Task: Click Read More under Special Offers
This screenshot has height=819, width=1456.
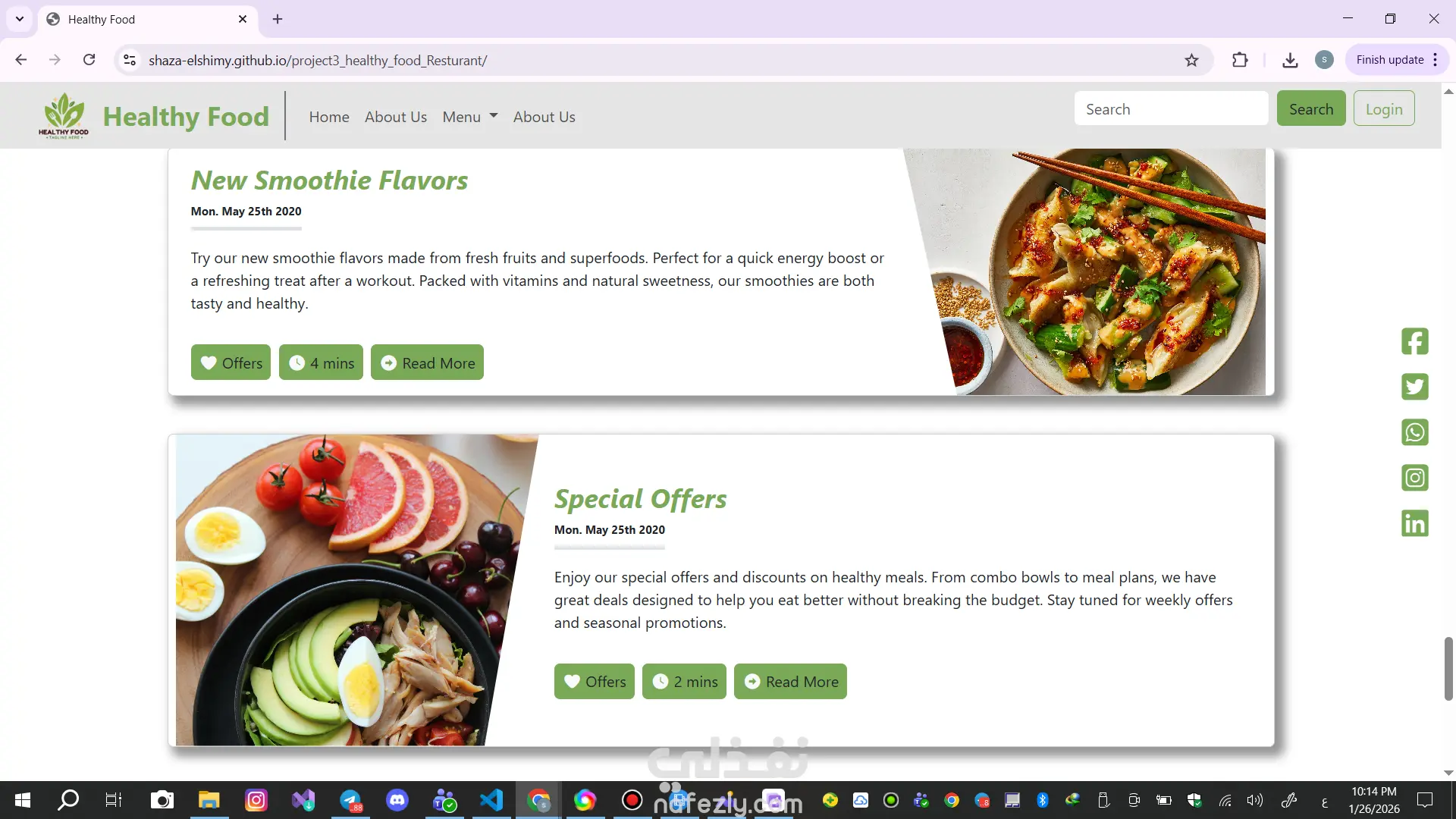Action: (790, 682)
